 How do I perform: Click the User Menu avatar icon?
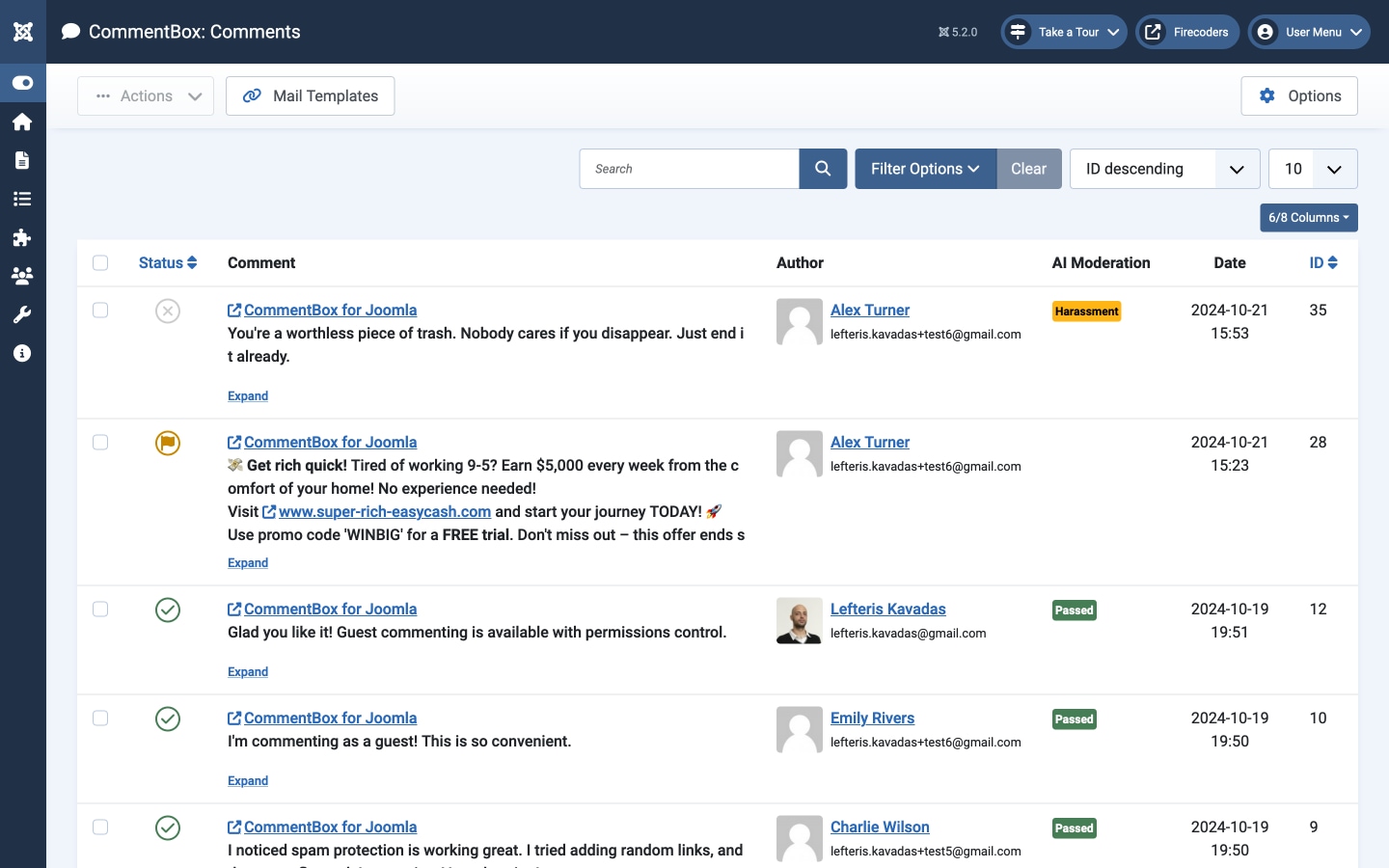[1266, 32]
